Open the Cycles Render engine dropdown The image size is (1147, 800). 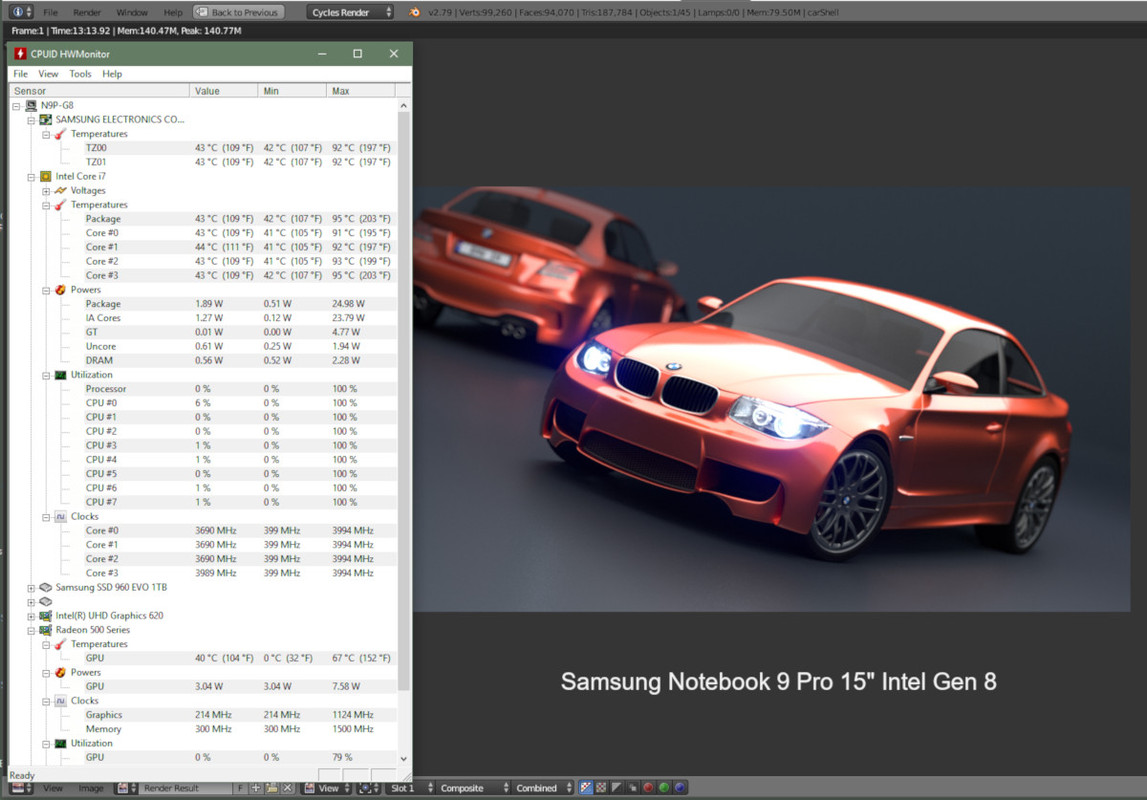tap(350, 12)
